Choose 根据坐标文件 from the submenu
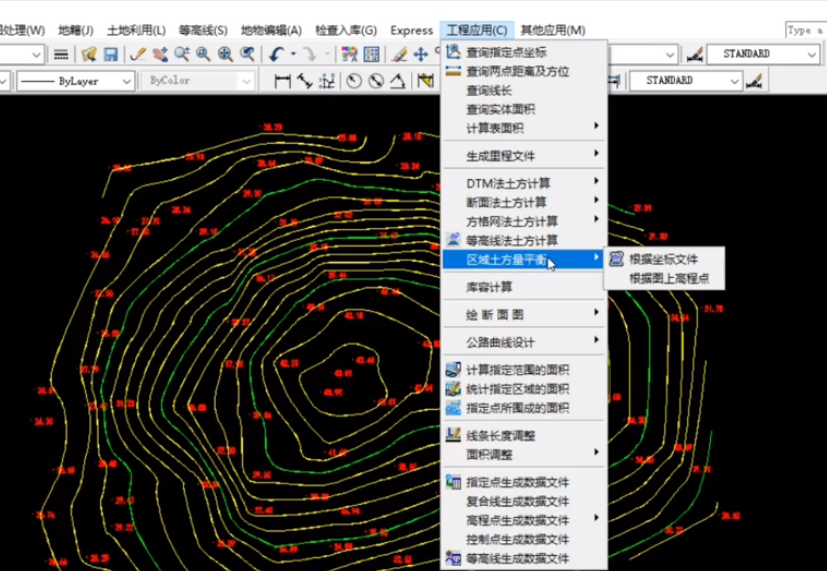827x571 pixels. 663,260
